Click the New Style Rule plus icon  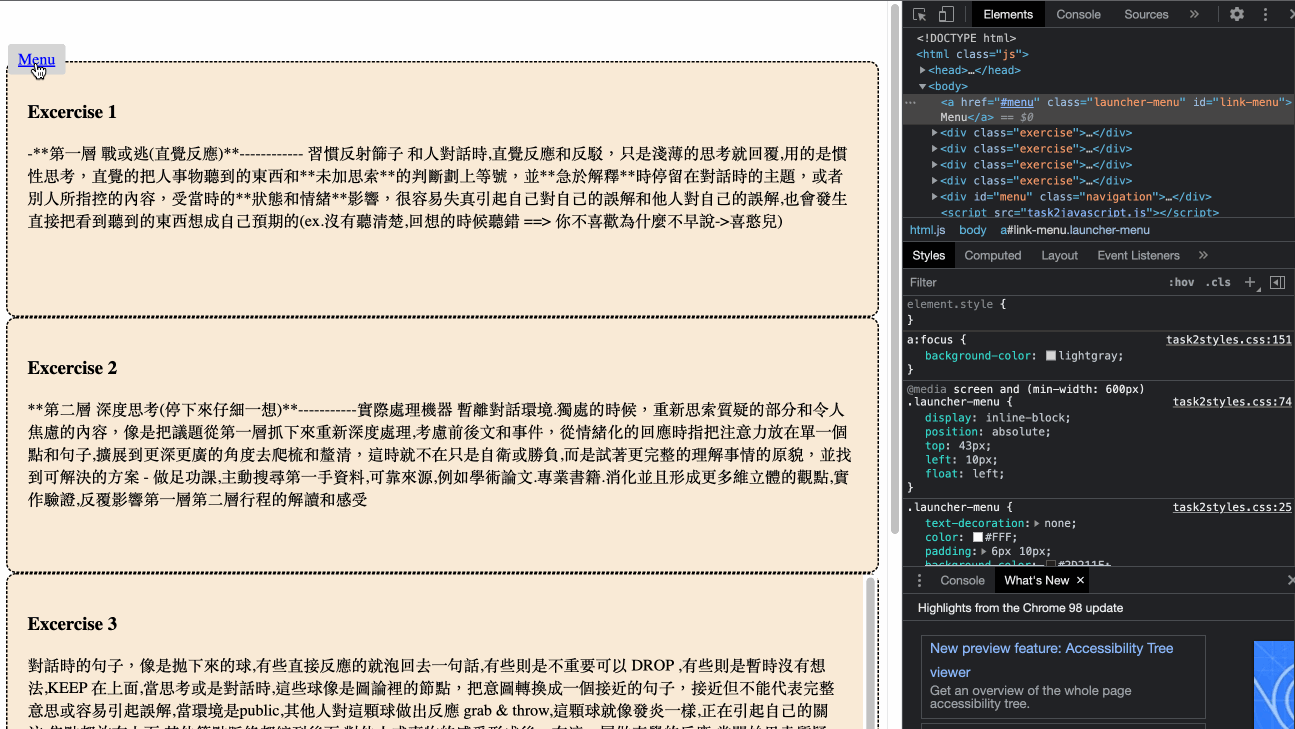click(x=1250, y=283)
